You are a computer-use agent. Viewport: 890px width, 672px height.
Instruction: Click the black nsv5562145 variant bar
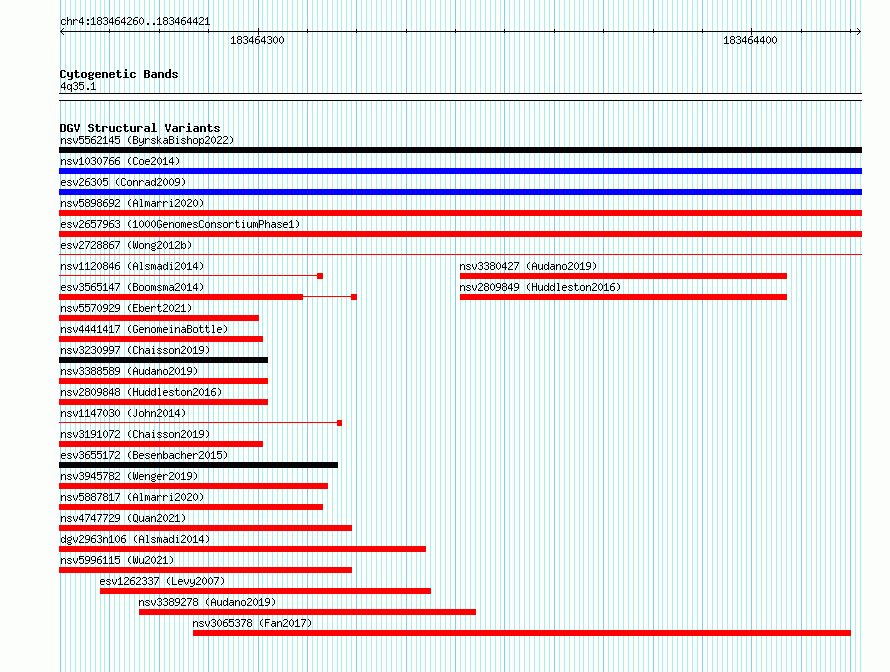click(460, 150)
